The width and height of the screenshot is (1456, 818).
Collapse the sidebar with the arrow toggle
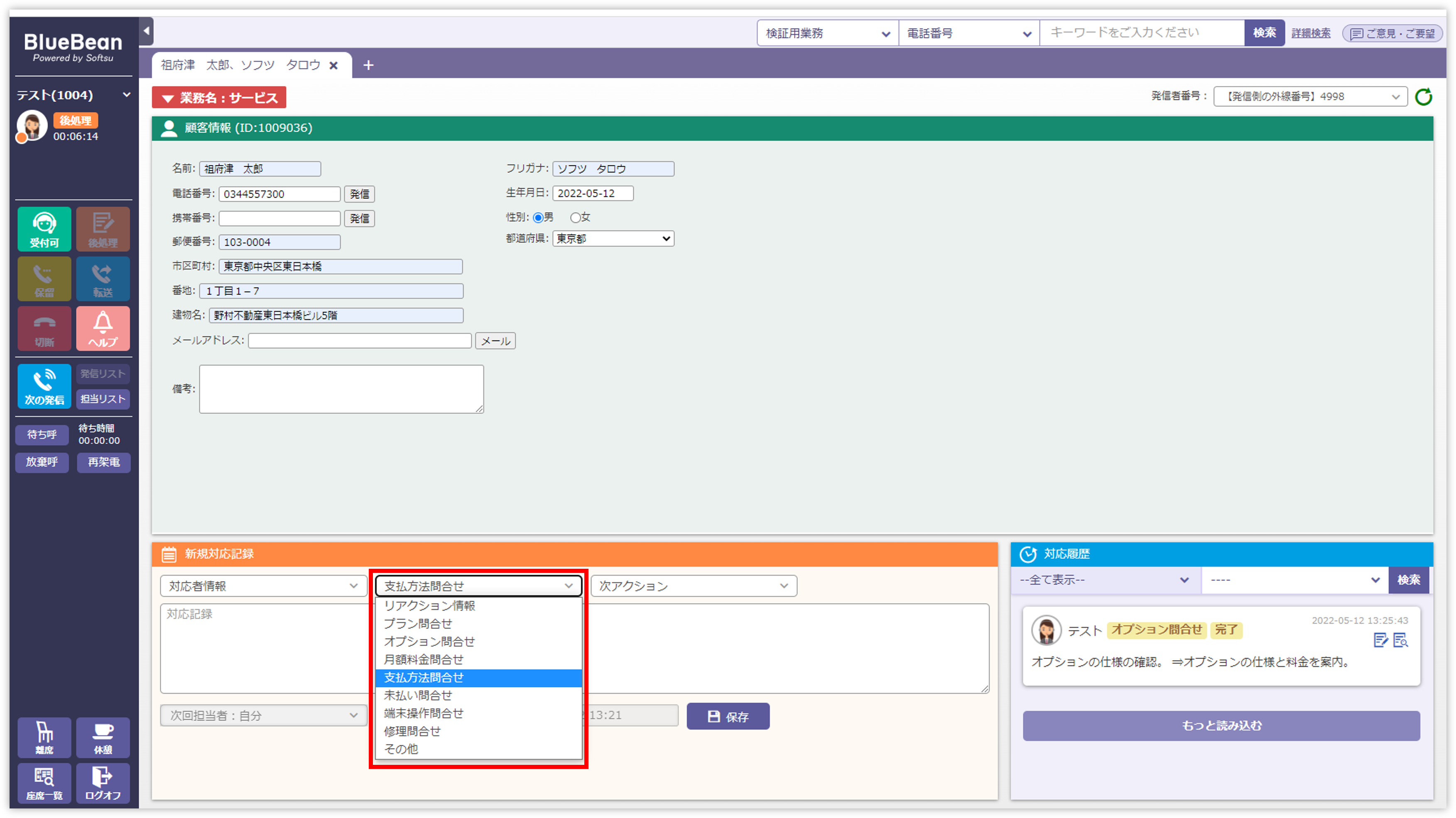pos(147,31)
